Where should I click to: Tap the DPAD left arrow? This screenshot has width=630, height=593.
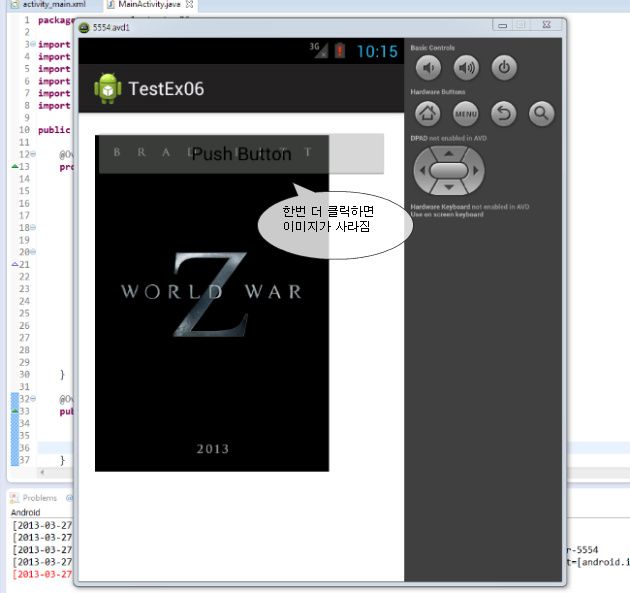[x=422, y=170]
